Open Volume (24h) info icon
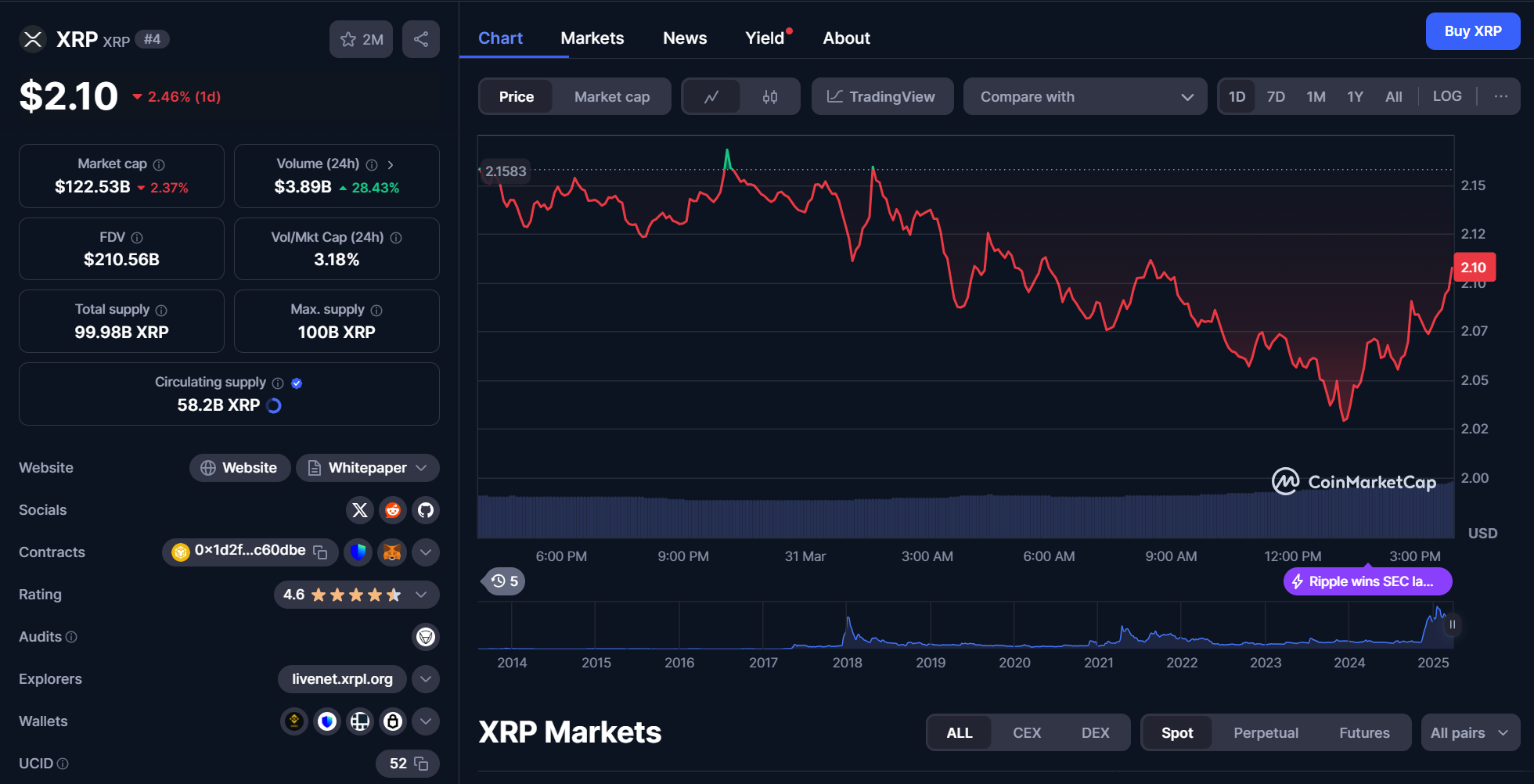Viewport: 1534px width, 784px height. tap(372, 164)
